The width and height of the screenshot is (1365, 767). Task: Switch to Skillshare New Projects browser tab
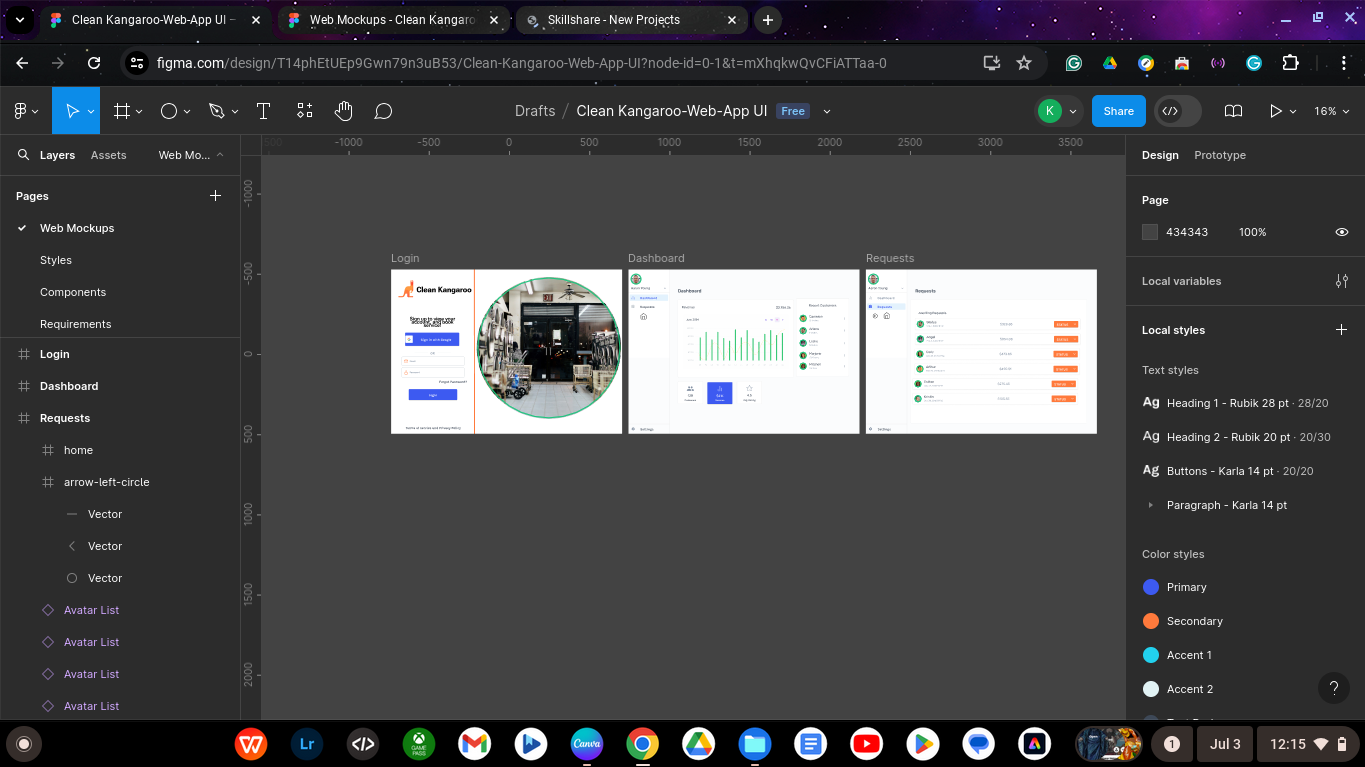tap(630, 20)
